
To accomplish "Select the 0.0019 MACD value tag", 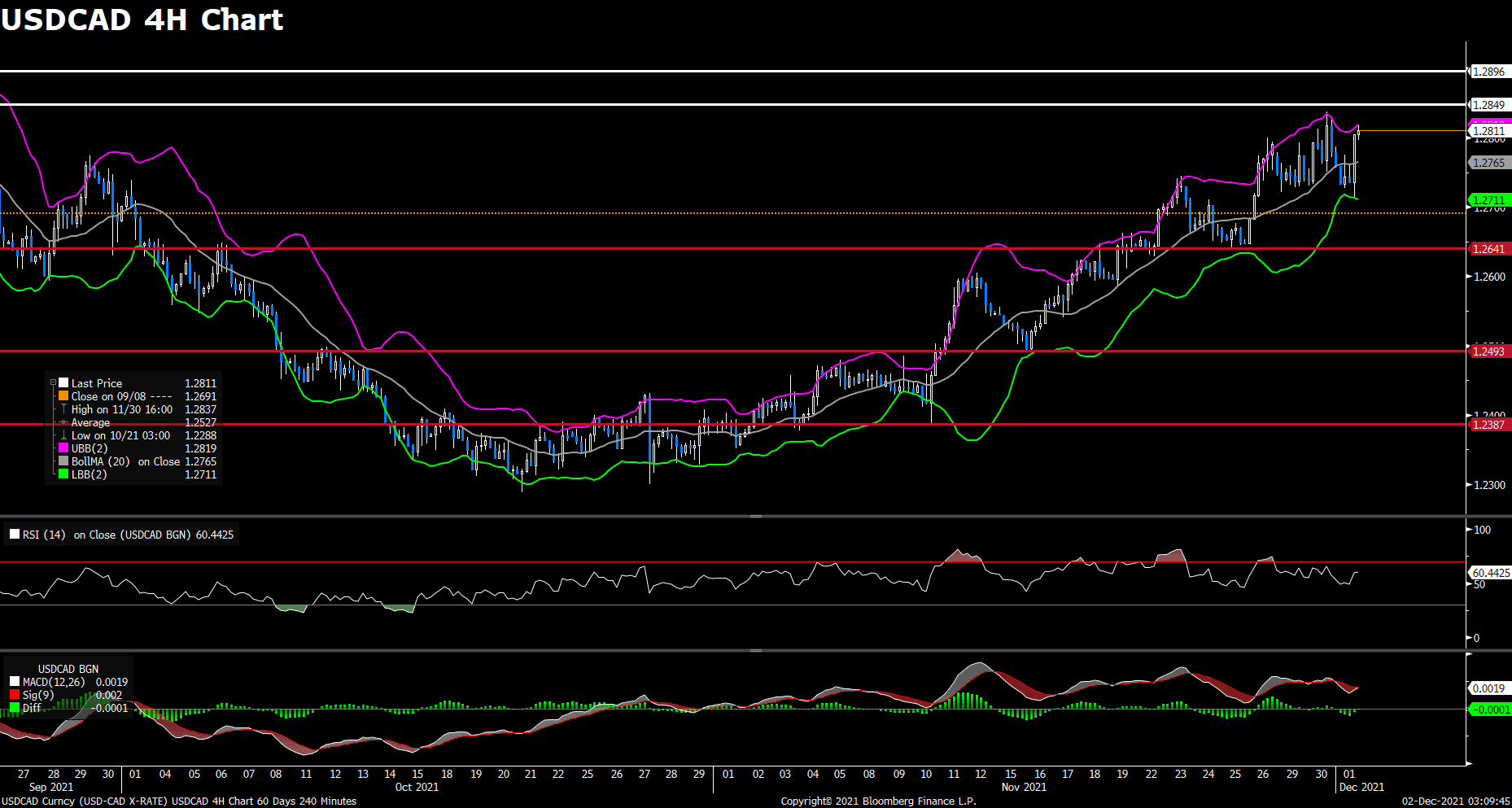I will pyautogui.click(x=1489, y=688).
